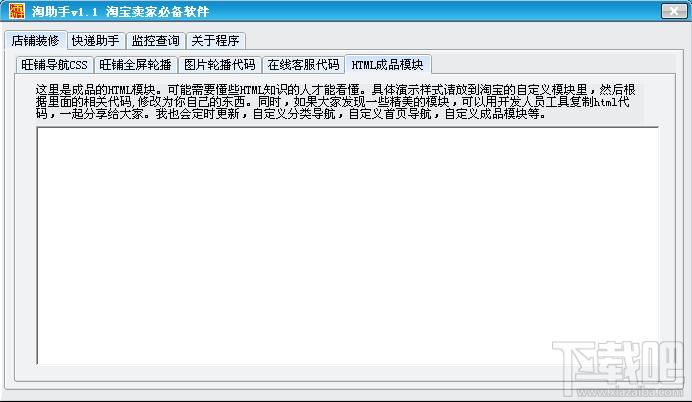Click blank tab strip right of 关于程序
The height and width of the screenshot is (402, 692).
459,41
